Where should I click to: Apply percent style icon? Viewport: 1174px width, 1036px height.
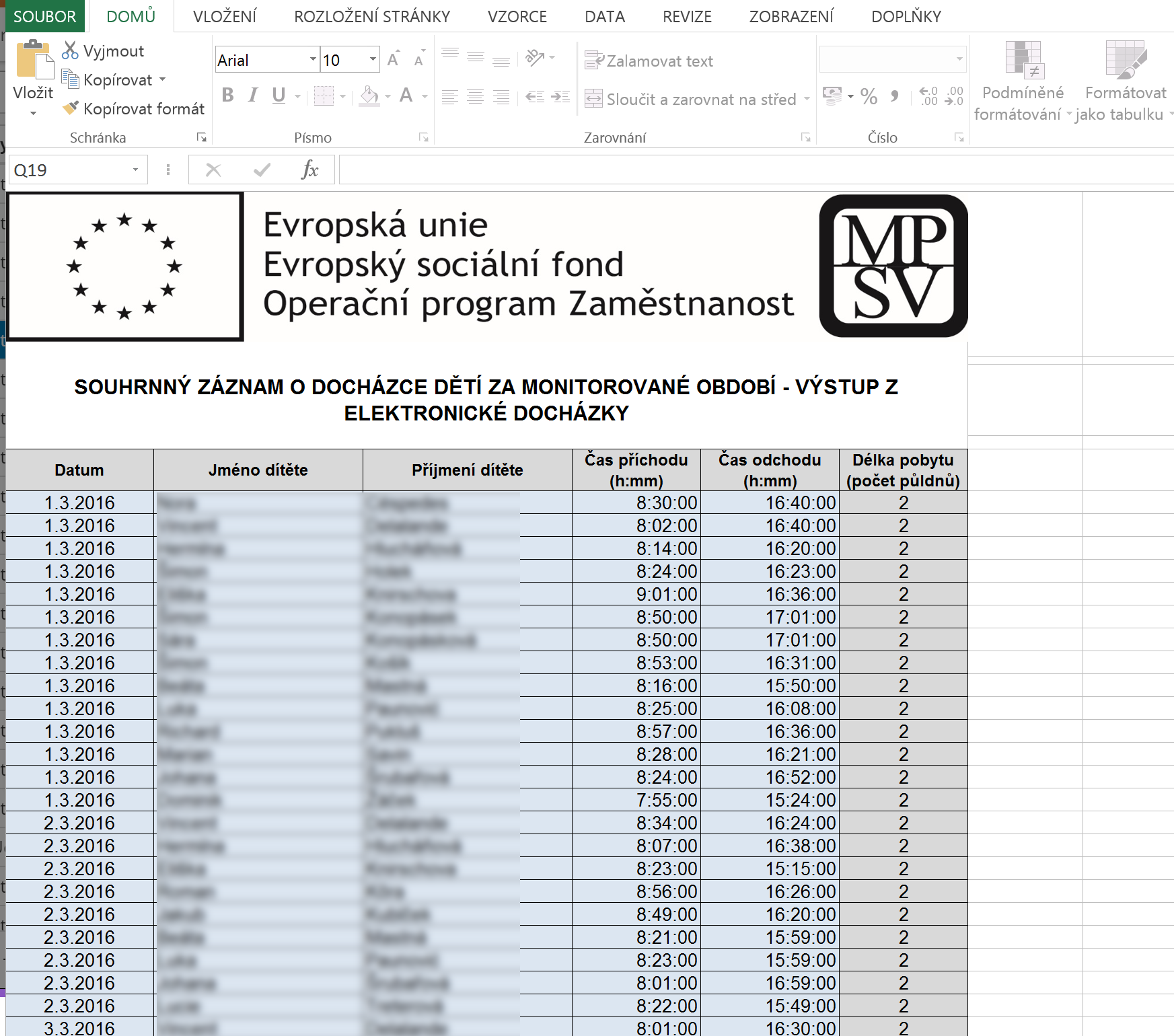(869, 96)
